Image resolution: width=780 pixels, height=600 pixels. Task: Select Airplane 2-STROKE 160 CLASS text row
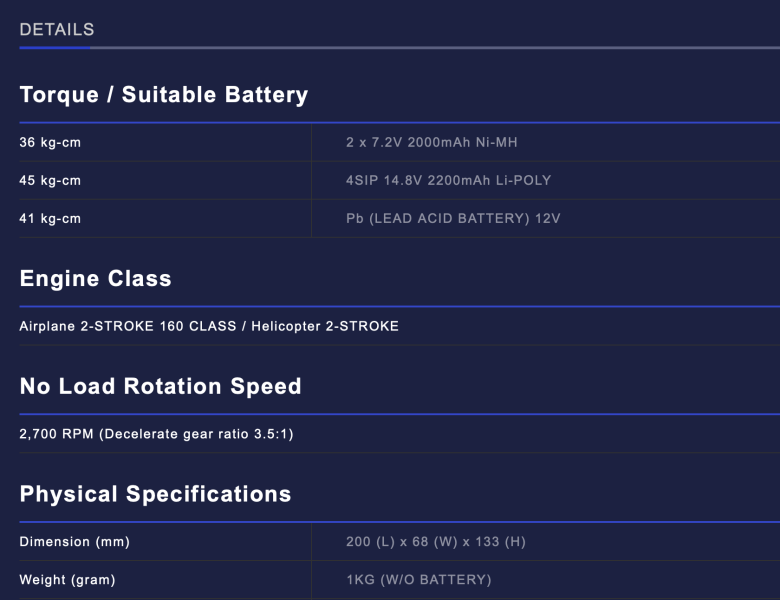(209, 326)
